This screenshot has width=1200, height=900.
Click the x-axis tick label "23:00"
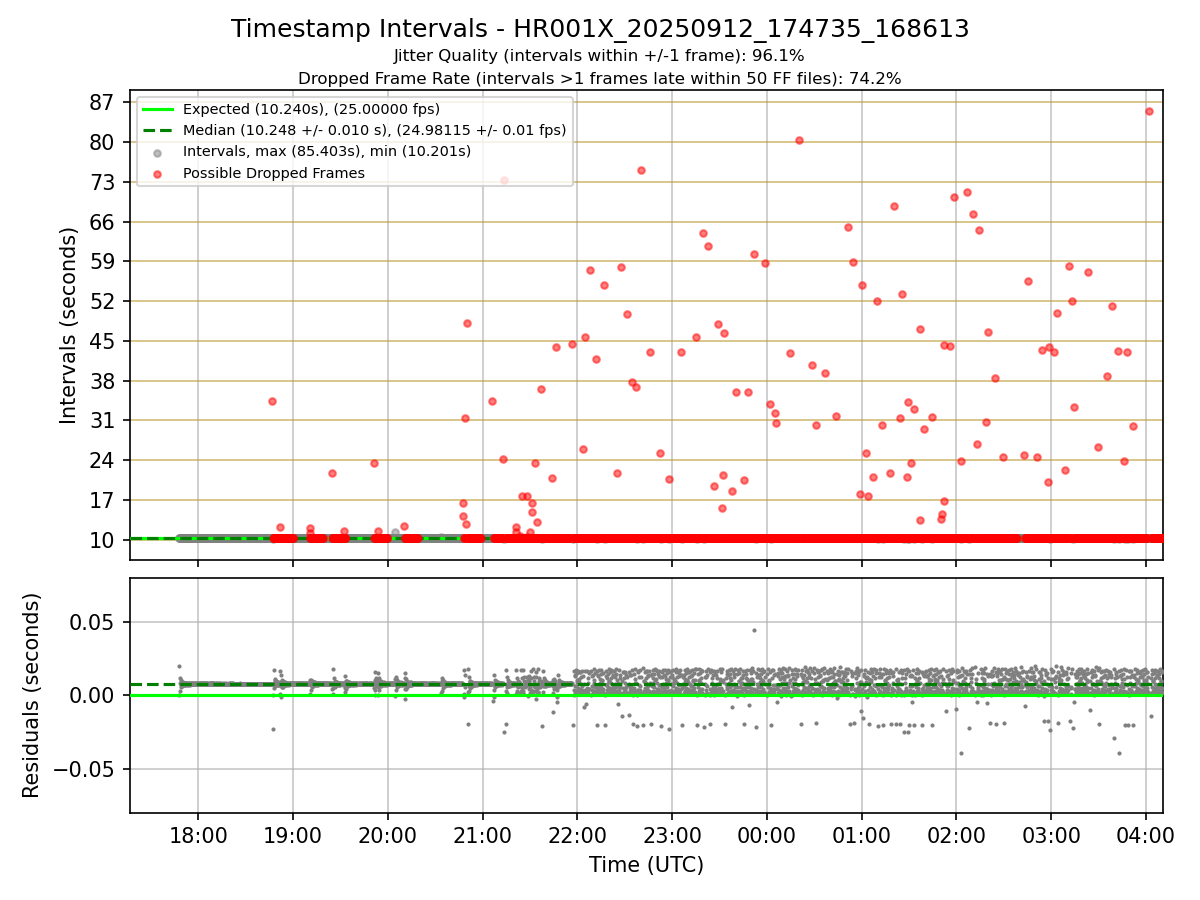pos(672,834)
